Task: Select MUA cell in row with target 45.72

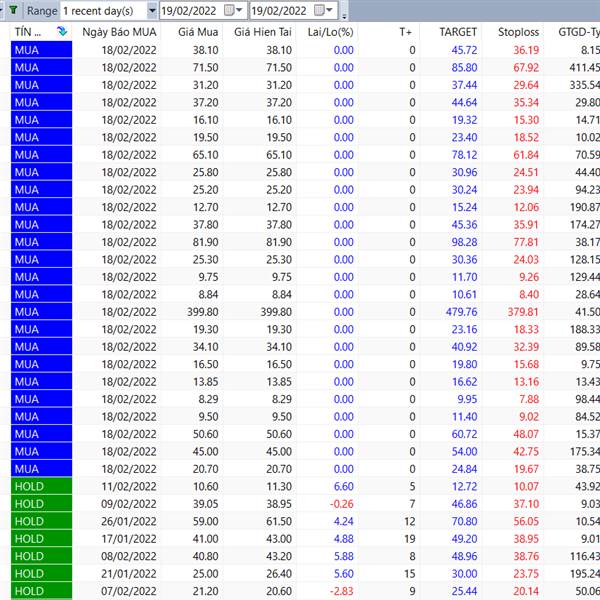Action: [41, 50]
